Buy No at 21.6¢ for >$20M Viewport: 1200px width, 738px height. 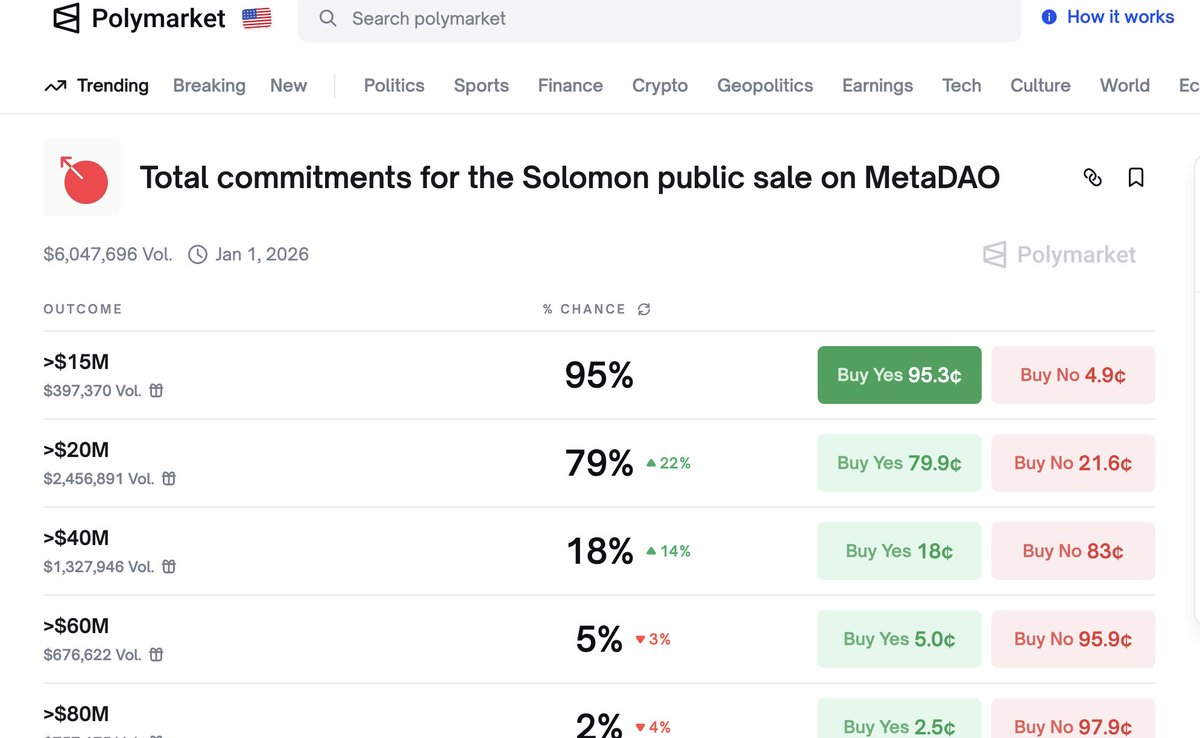(1073, 463)
